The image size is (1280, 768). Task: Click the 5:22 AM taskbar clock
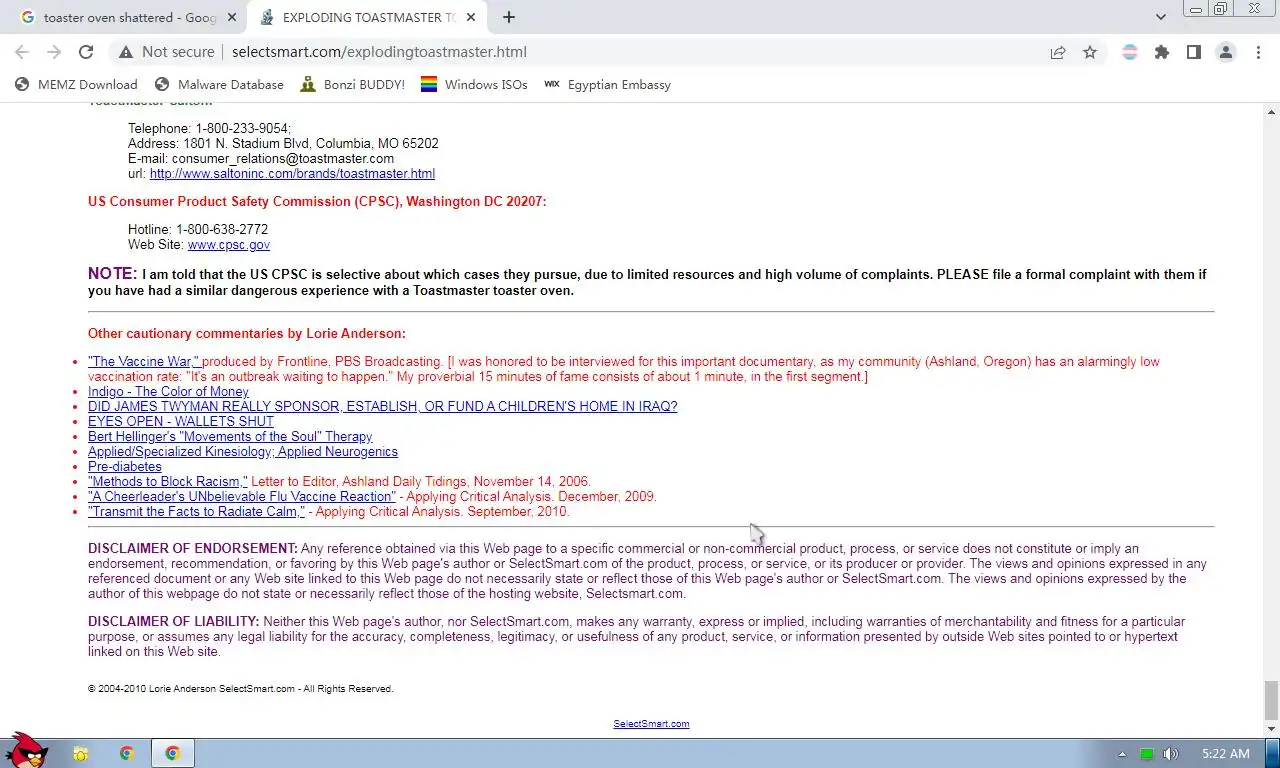tap(1226, 754)
